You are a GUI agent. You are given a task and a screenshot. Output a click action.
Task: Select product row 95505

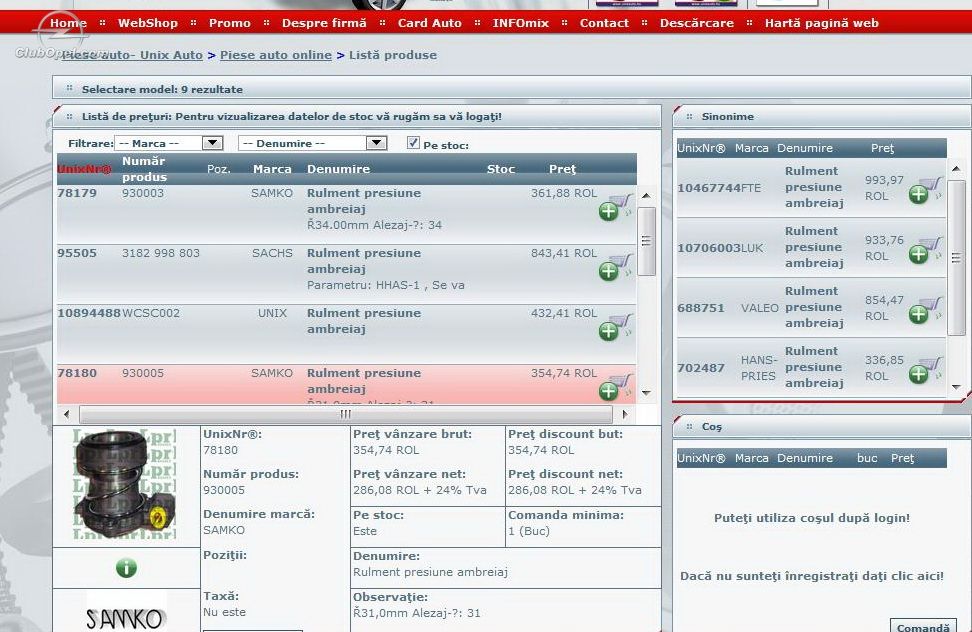(x=347, y=274)
